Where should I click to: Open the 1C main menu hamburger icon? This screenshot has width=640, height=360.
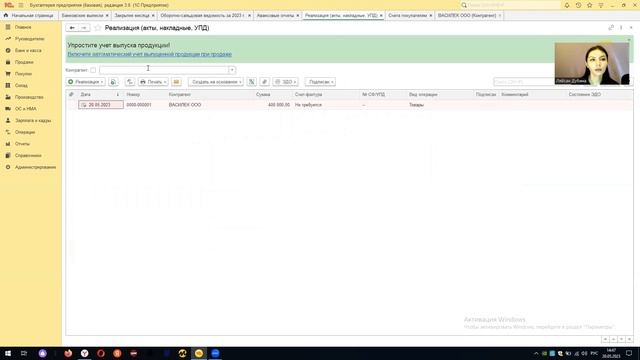click(x=21, y=5)
